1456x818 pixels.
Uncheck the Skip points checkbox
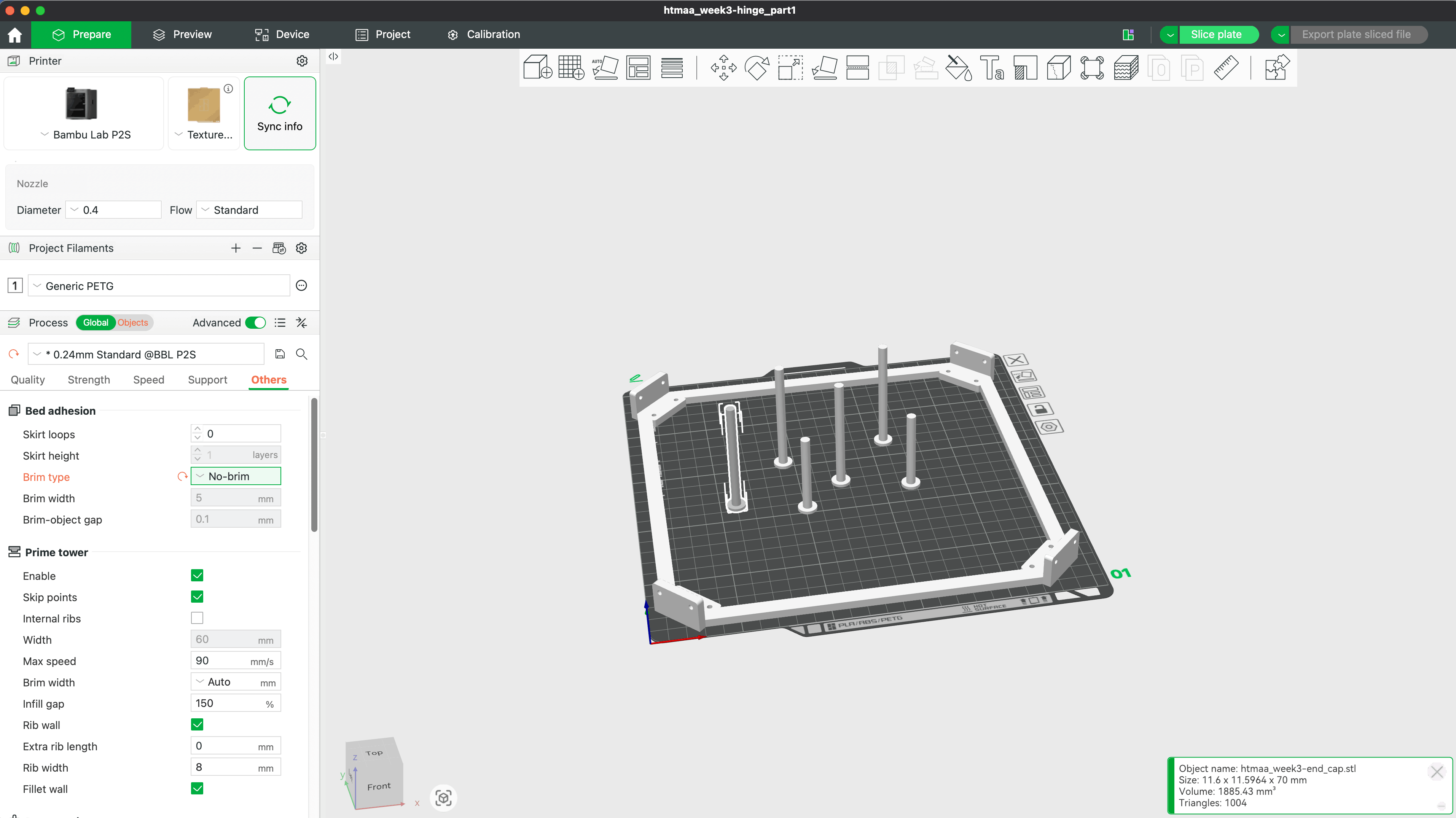pyautogui.click(x=197, y=597)
